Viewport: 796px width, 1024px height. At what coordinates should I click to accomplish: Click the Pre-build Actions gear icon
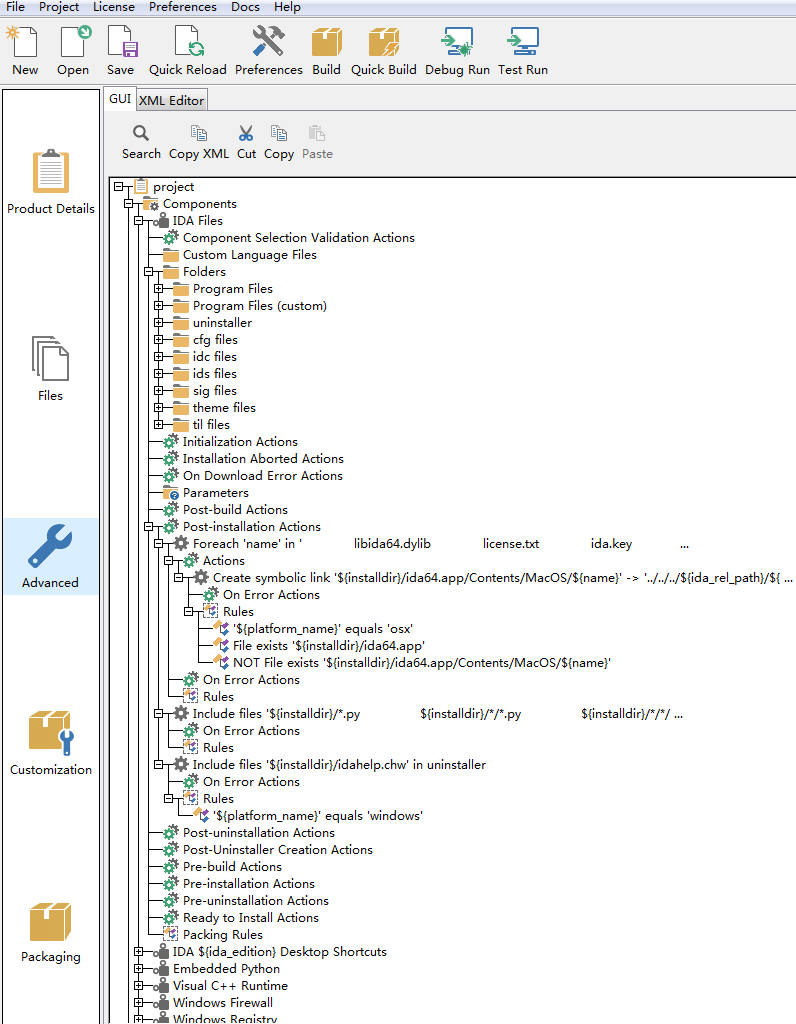tap(170, 866)
